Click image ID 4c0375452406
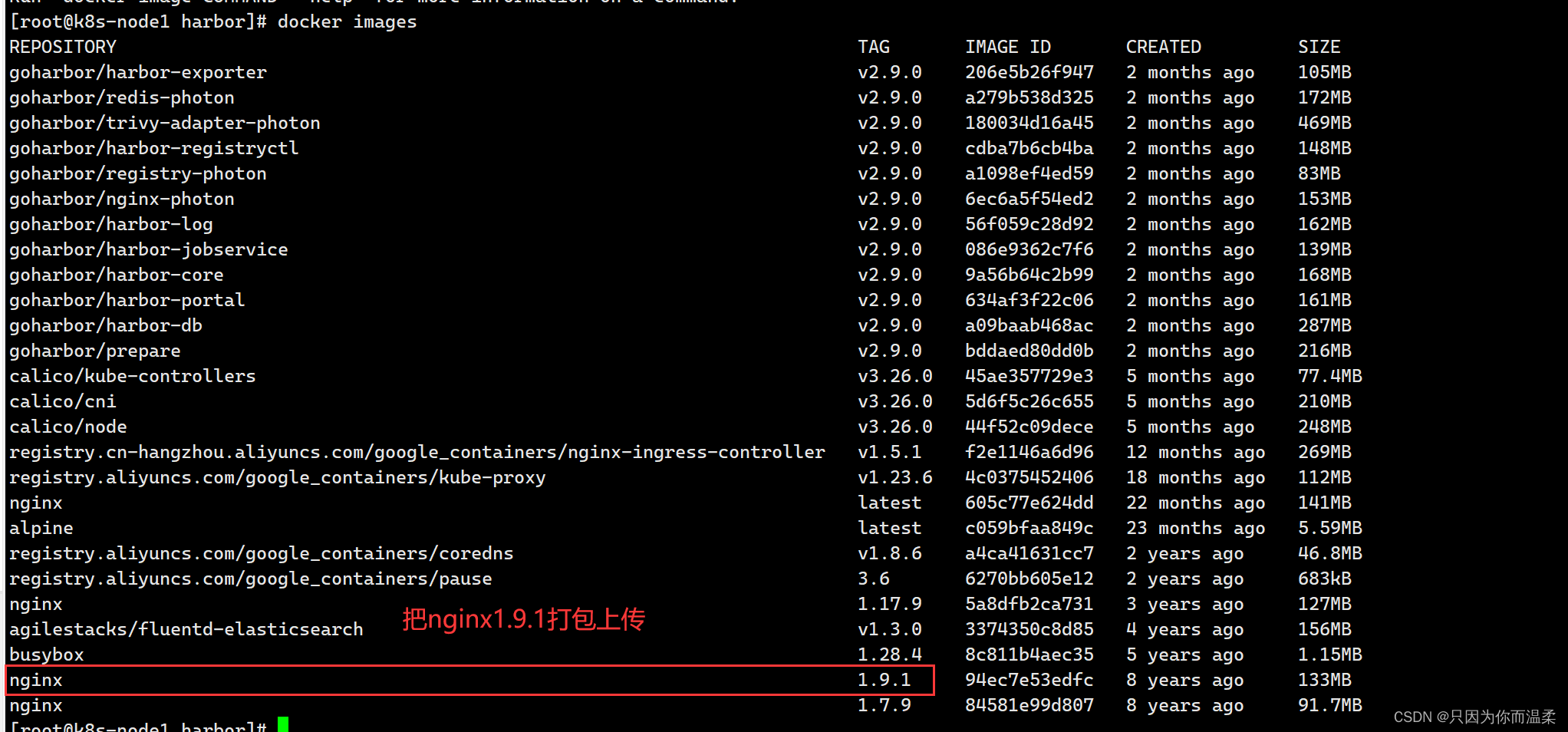This screenshot has height=732, width=1568. [1029, 478]
